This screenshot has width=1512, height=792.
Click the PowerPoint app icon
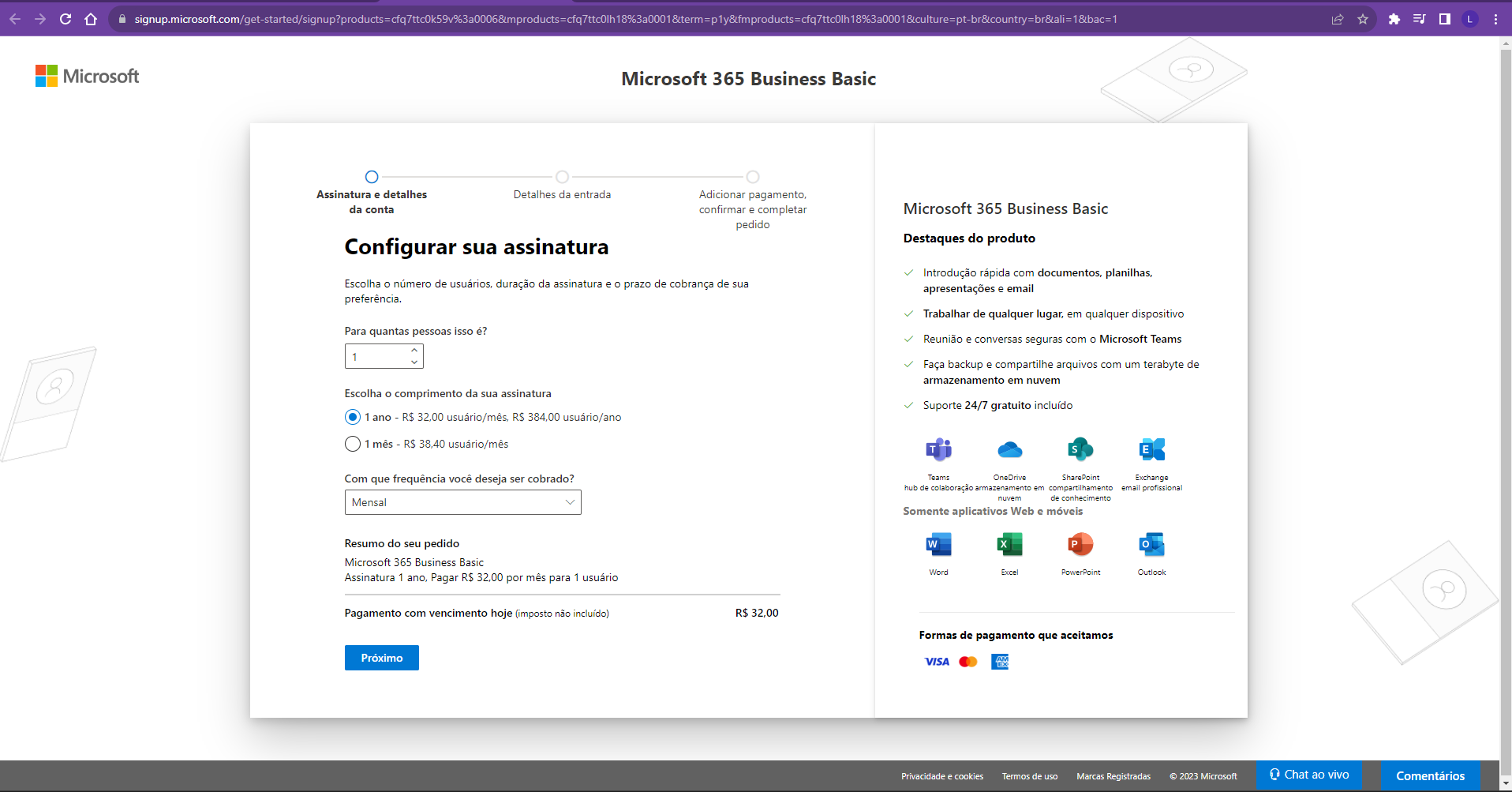point(1080,544)
